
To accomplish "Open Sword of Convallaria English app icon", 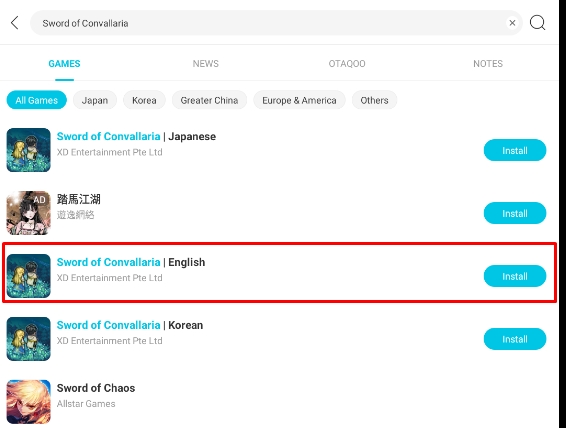I will (29, 276).
